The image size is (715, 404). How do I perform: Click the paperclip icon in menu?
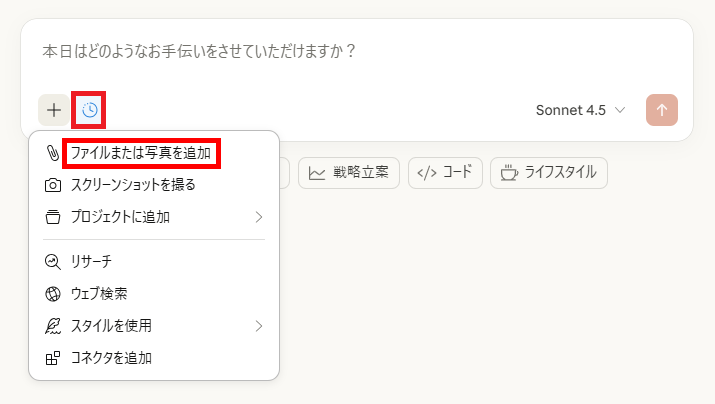[53, 153]
